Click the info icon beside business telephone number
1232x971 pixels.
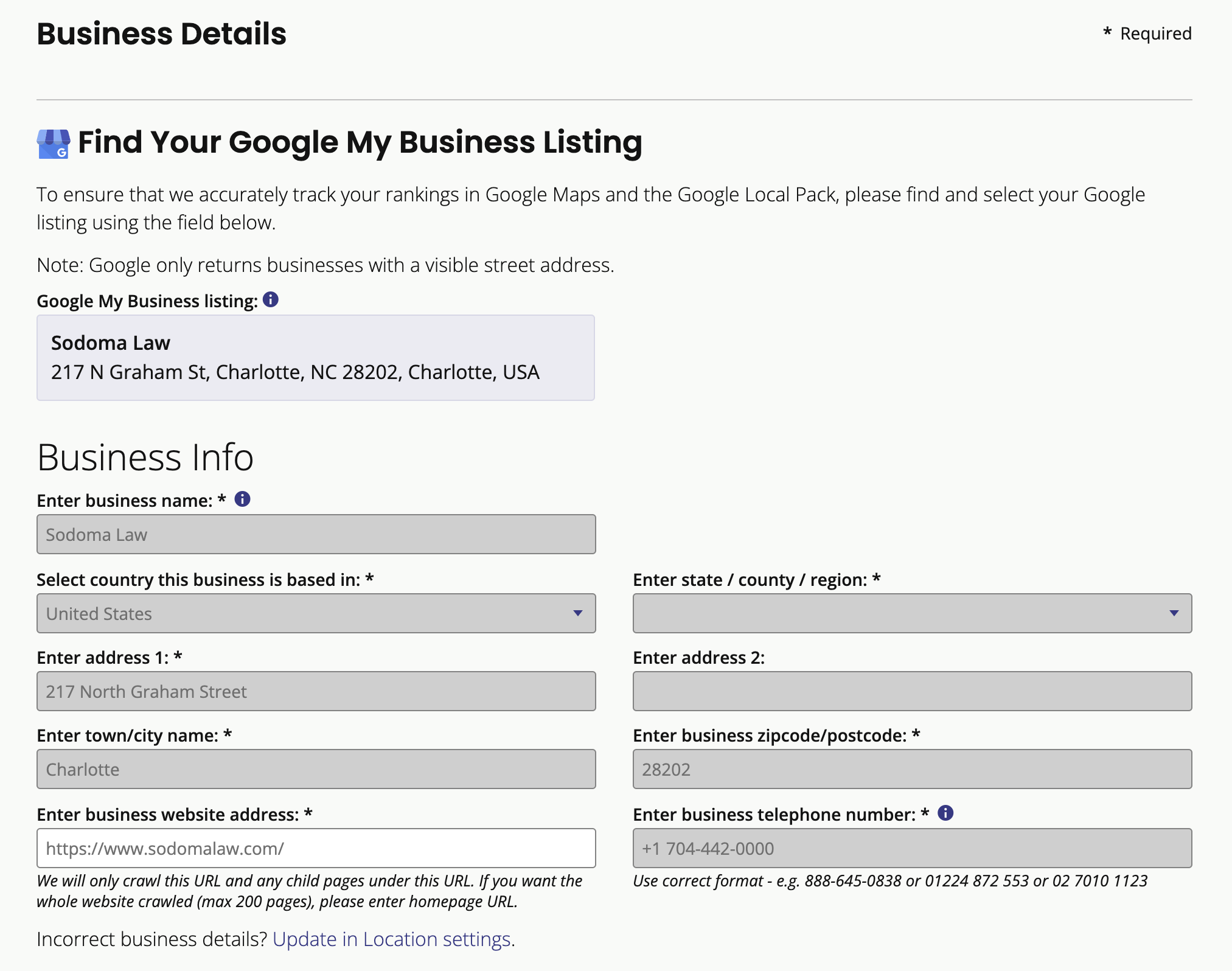pyautogui.click(x=946, y=813)
